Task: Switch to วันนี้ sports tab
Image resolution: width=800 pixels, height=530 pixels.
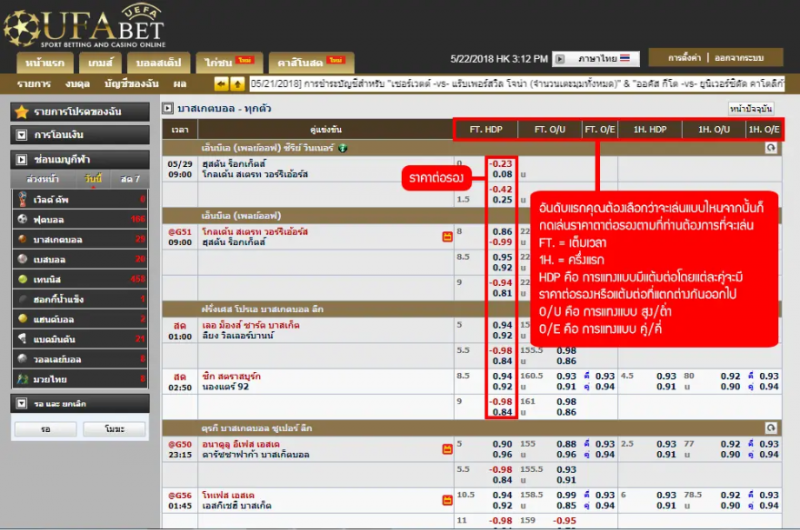Action: [x=93, y=179]
